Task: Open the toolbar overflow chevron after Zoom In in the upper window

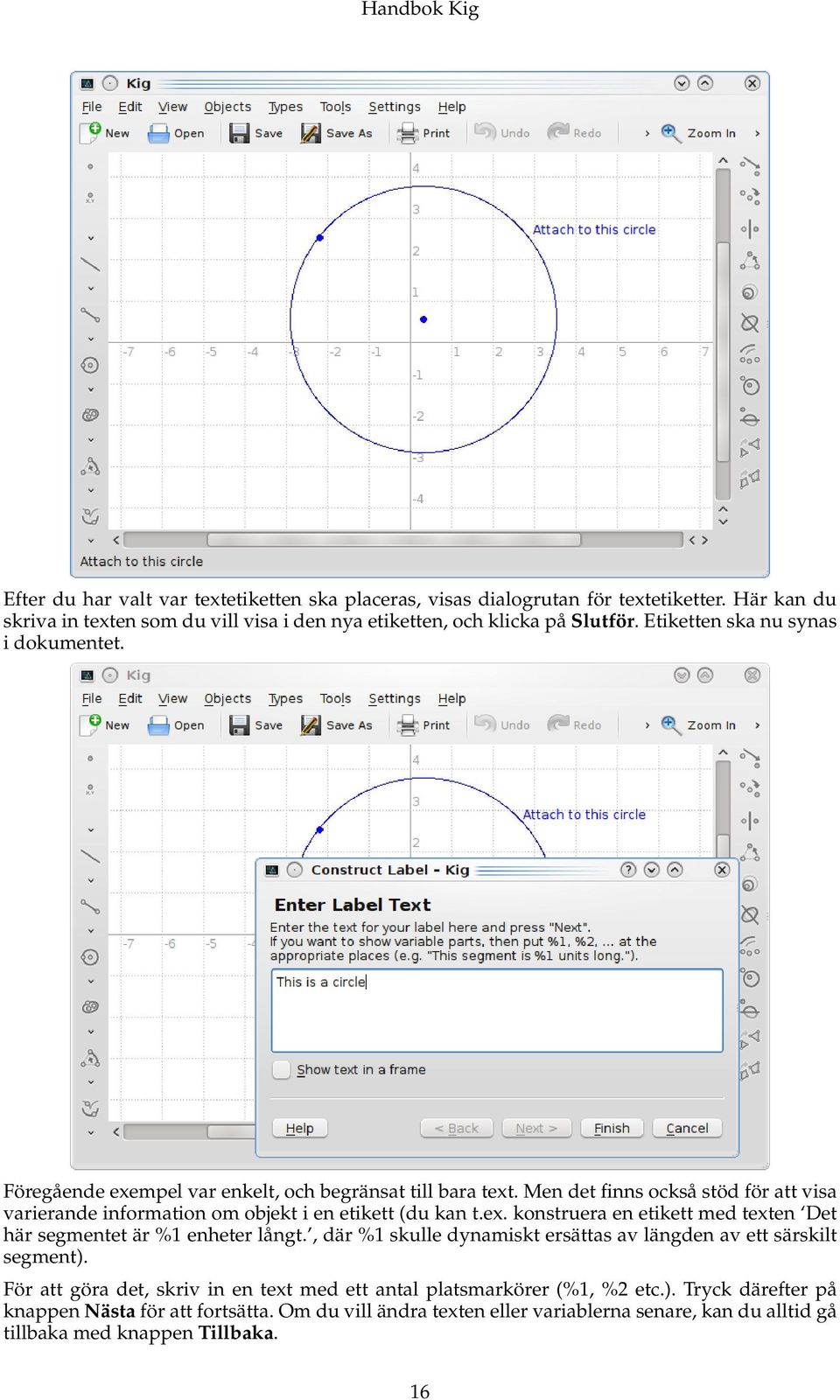Action: 757,133
